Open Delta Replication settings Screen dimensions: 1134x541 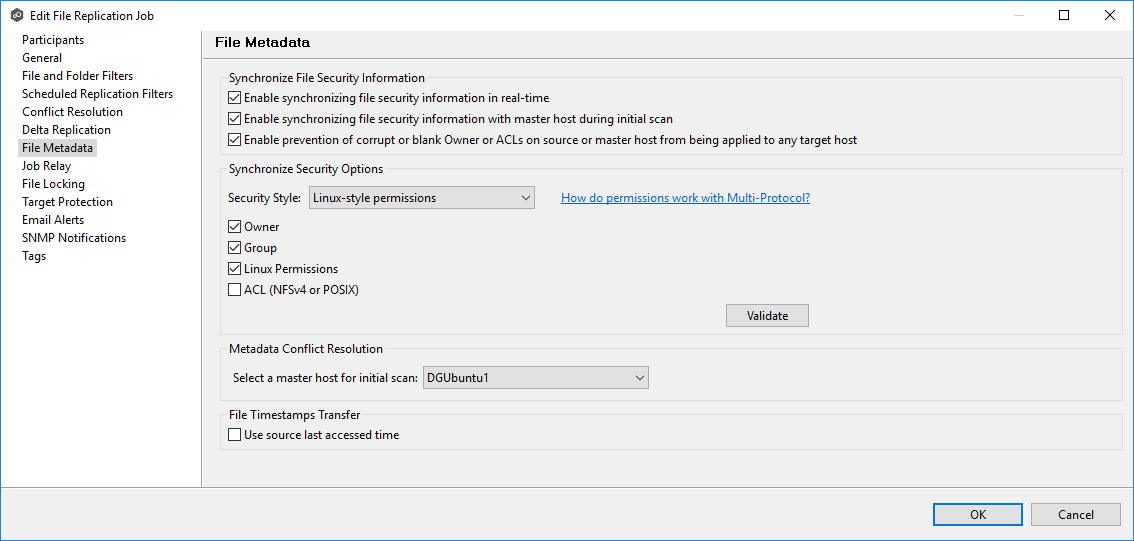[66, 130]
